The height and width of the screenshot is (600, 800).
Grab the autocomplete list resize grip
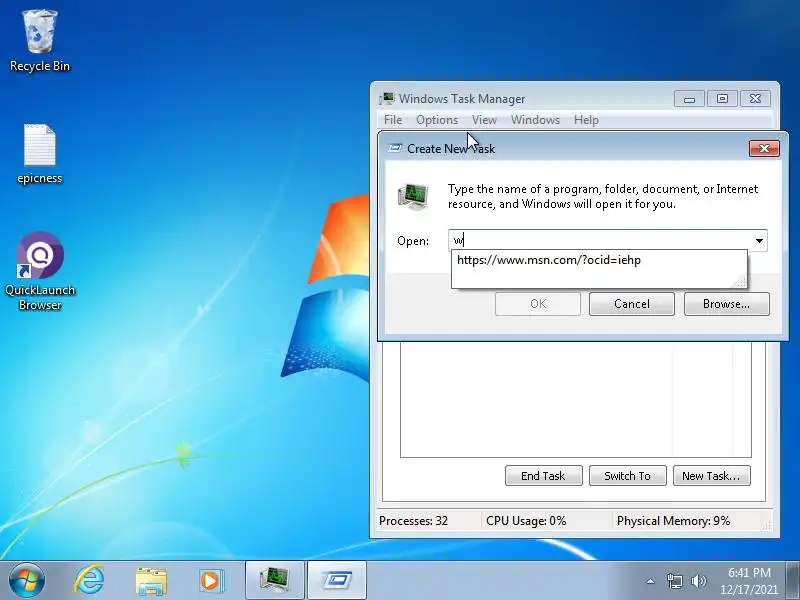click(x=741, y=281)
